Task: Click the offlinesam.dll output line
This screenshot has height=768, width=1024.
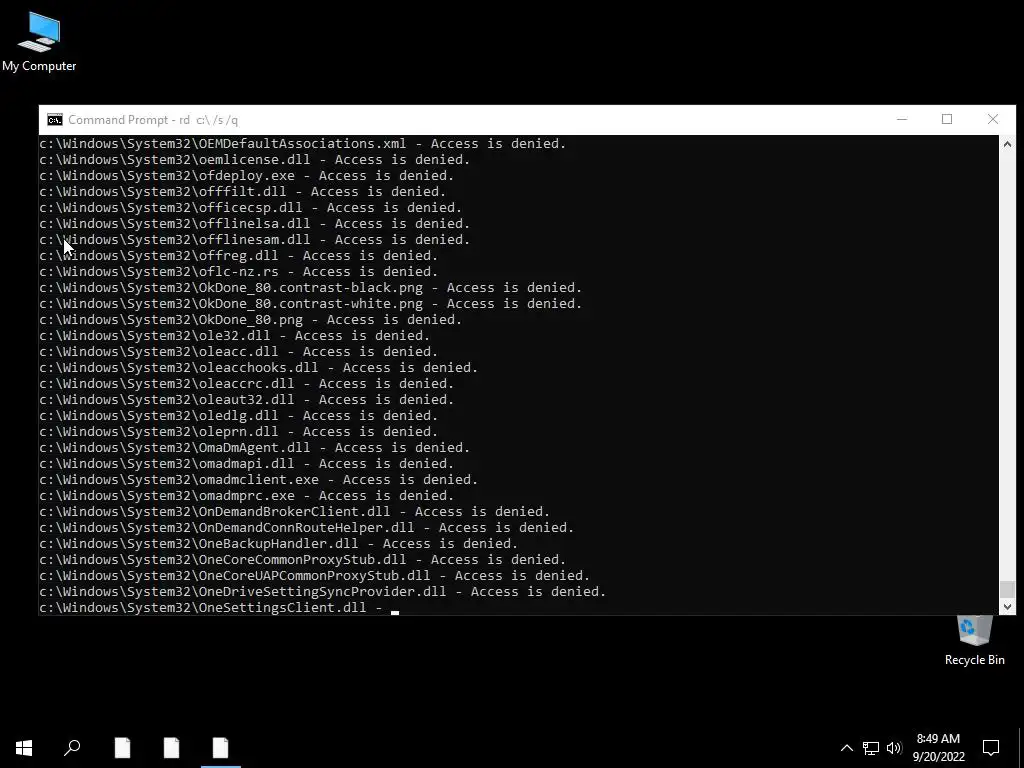Action: tap(255, 240)
